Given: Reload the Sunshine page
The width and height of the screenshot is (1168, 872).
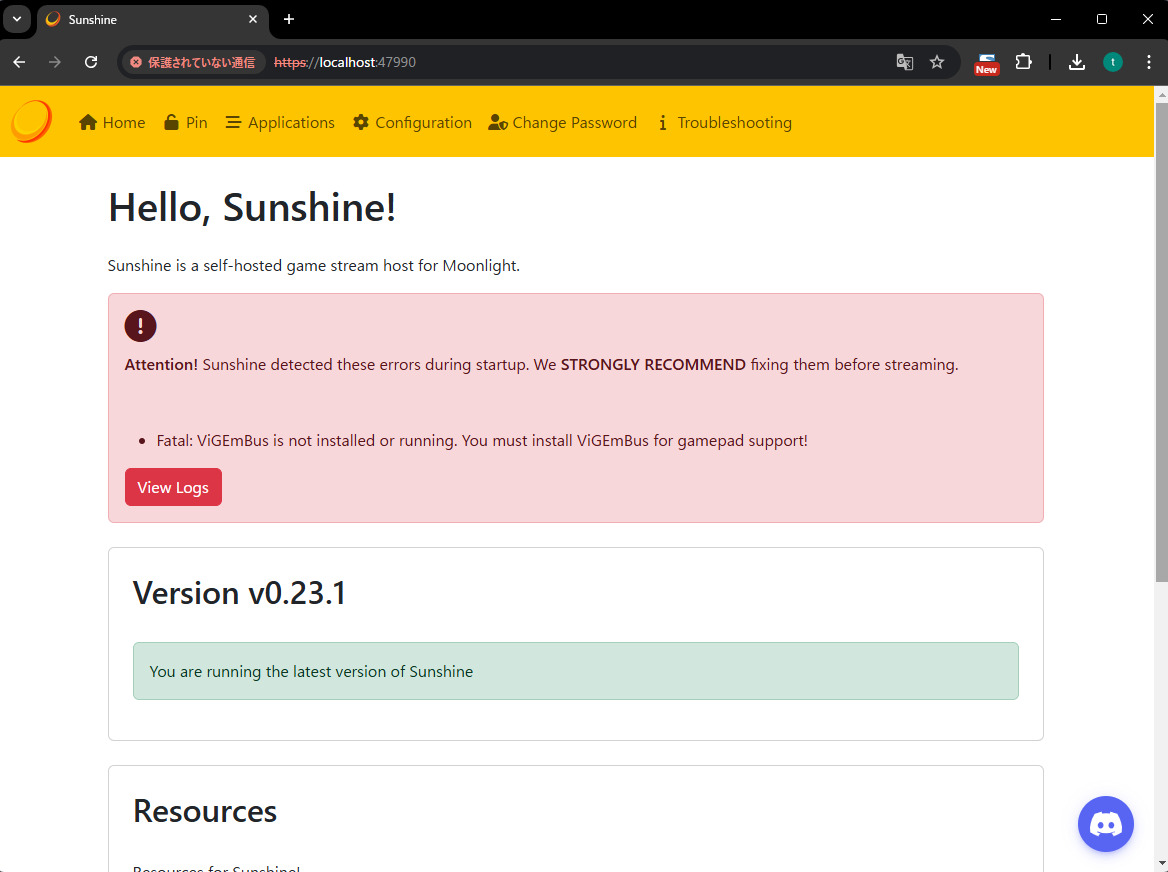Looking at the screenshot, I should [90, 62].
